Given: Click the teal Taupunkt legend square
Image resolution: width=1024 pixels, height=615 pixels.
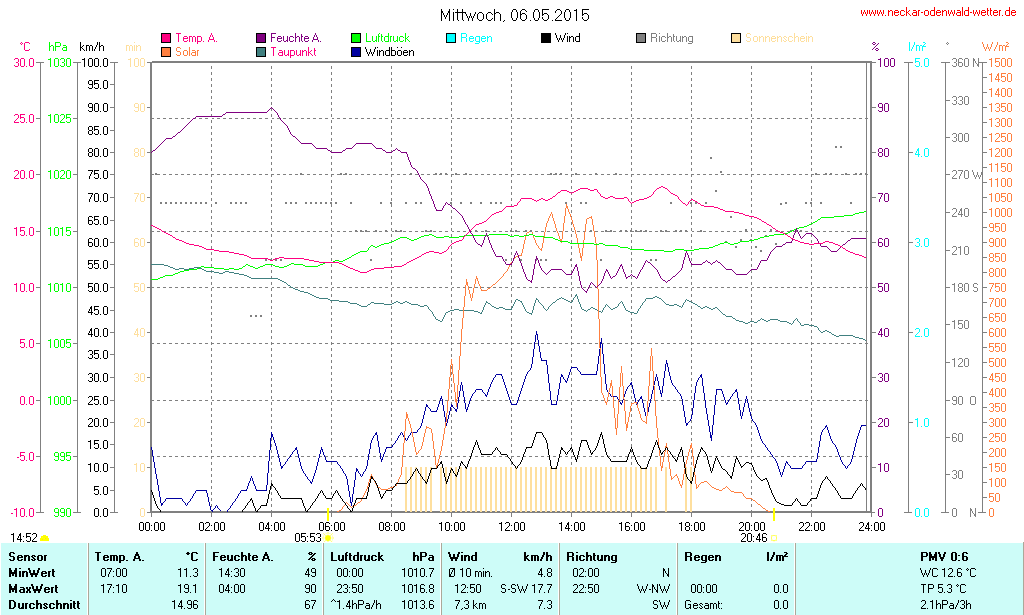Looking at the screenshot, I should click(x=262, y=52).
